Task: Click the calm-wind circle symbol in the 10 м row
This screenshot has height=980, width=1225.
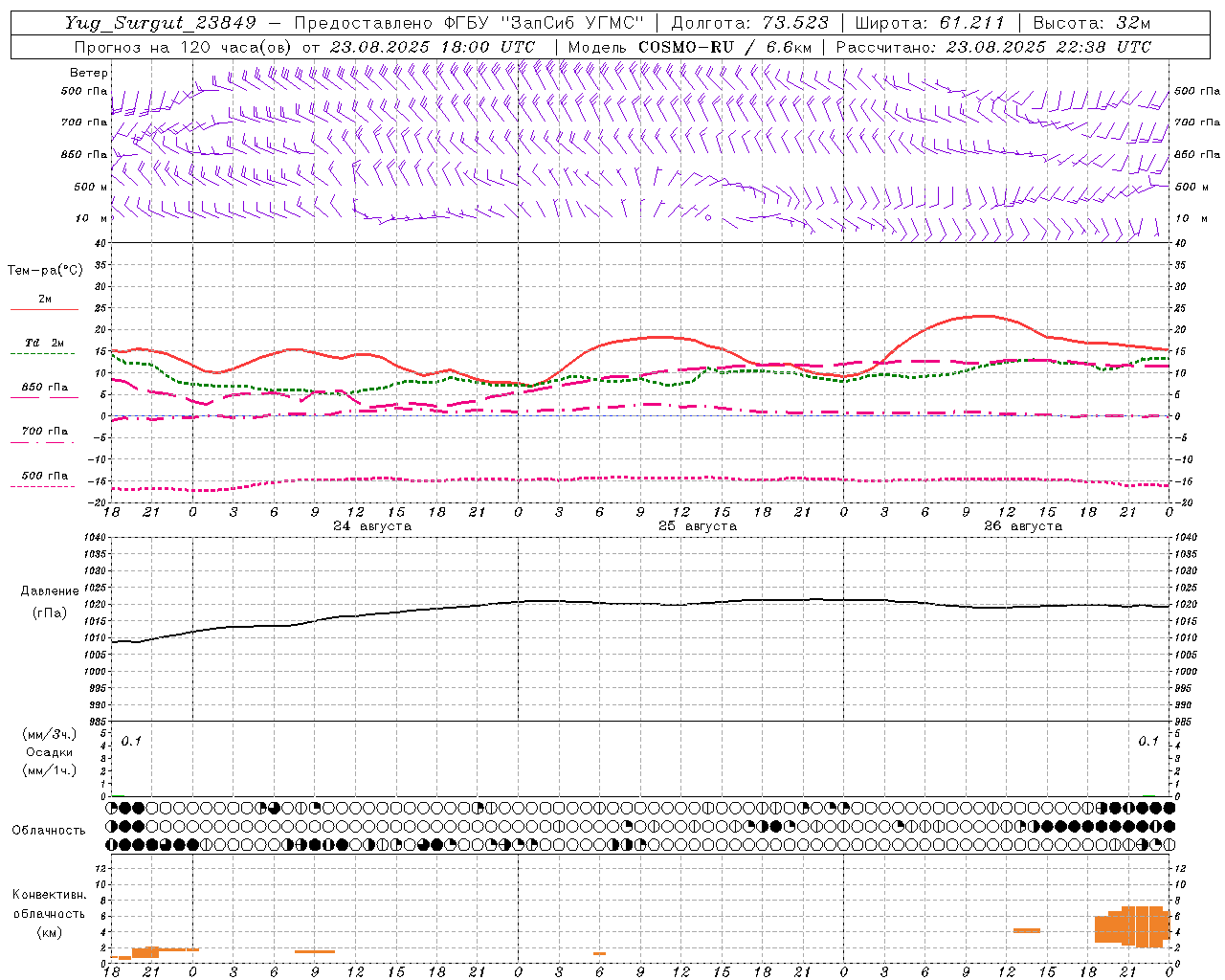Action: click(708, 217)
